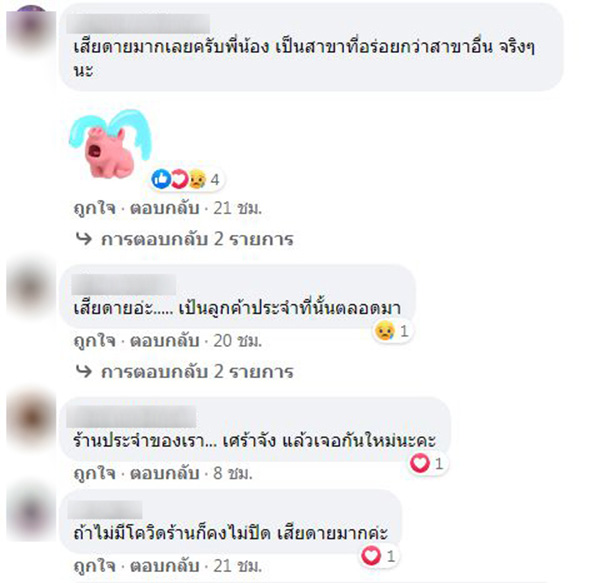Reply to the ร้านประจำของเรา comment
The width and height of the screenshot is (600, 583).
(165, 473)
